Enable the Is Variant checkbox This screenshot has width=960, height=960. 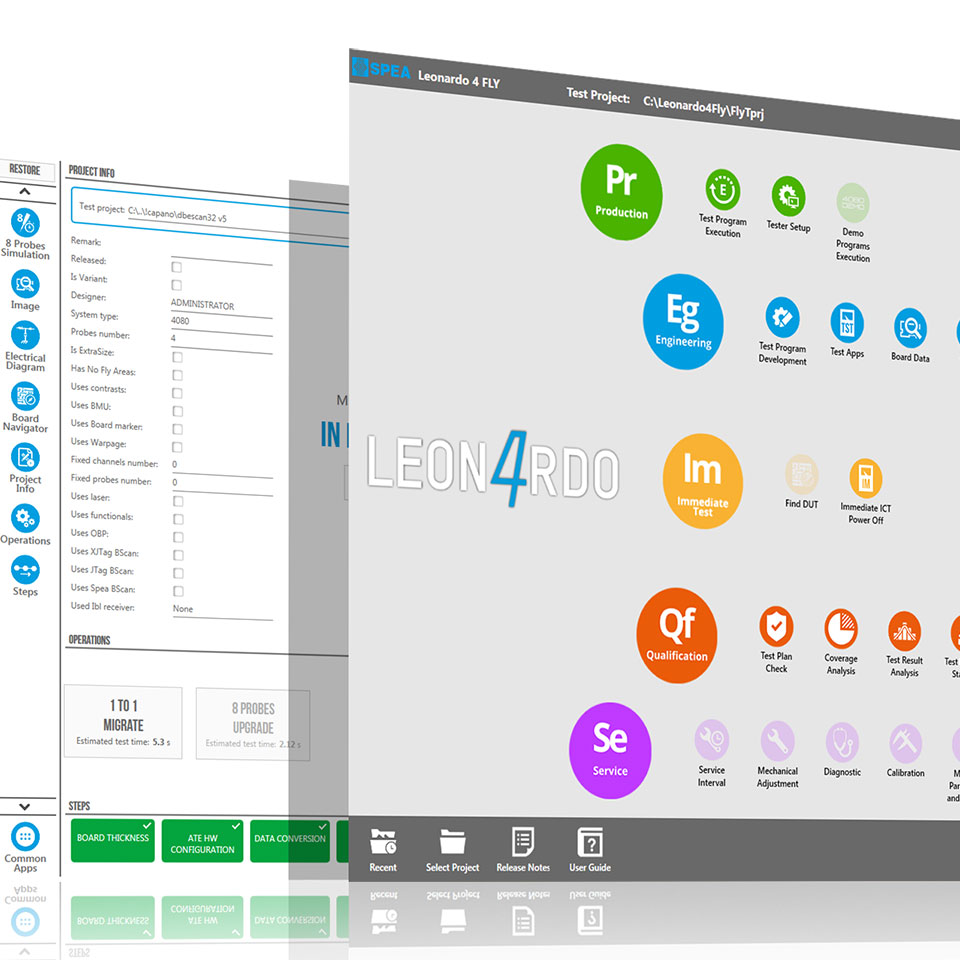[177, 285]
